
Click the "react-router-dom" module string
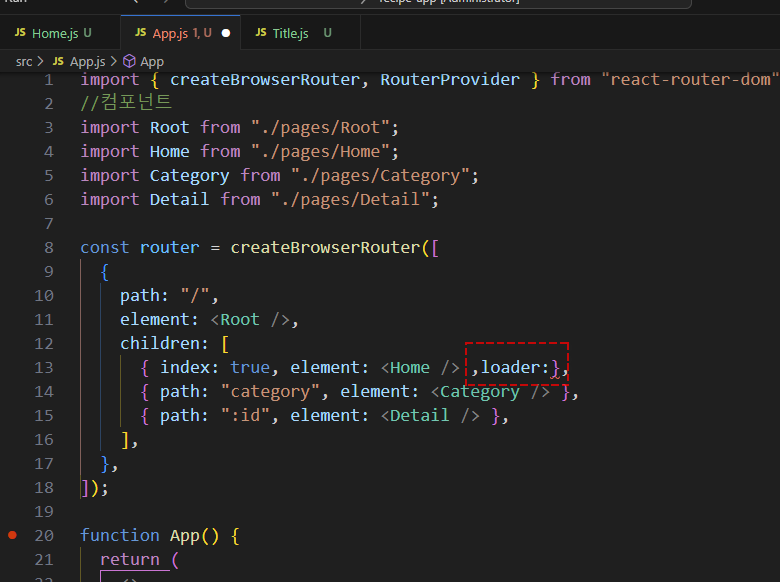click(689, 79)
